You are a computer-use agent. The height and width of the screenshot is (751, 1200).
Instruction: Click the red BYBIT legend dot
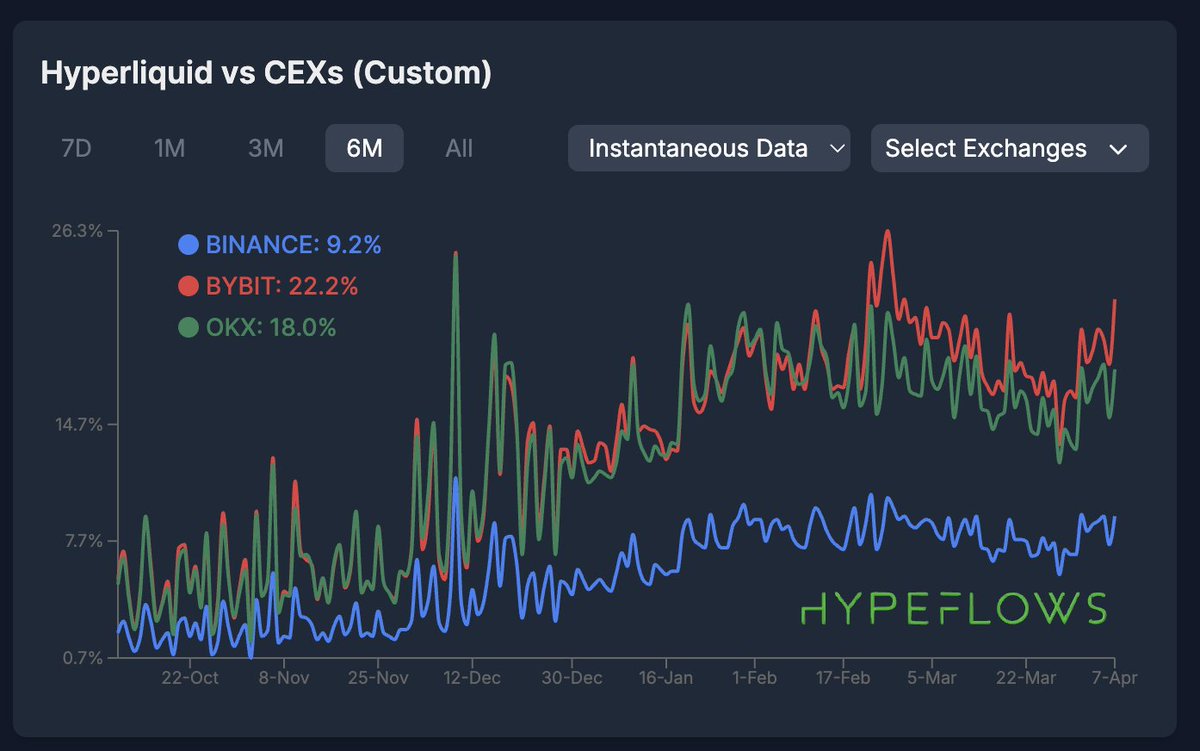pyautogui.click(x=188, y=286)
